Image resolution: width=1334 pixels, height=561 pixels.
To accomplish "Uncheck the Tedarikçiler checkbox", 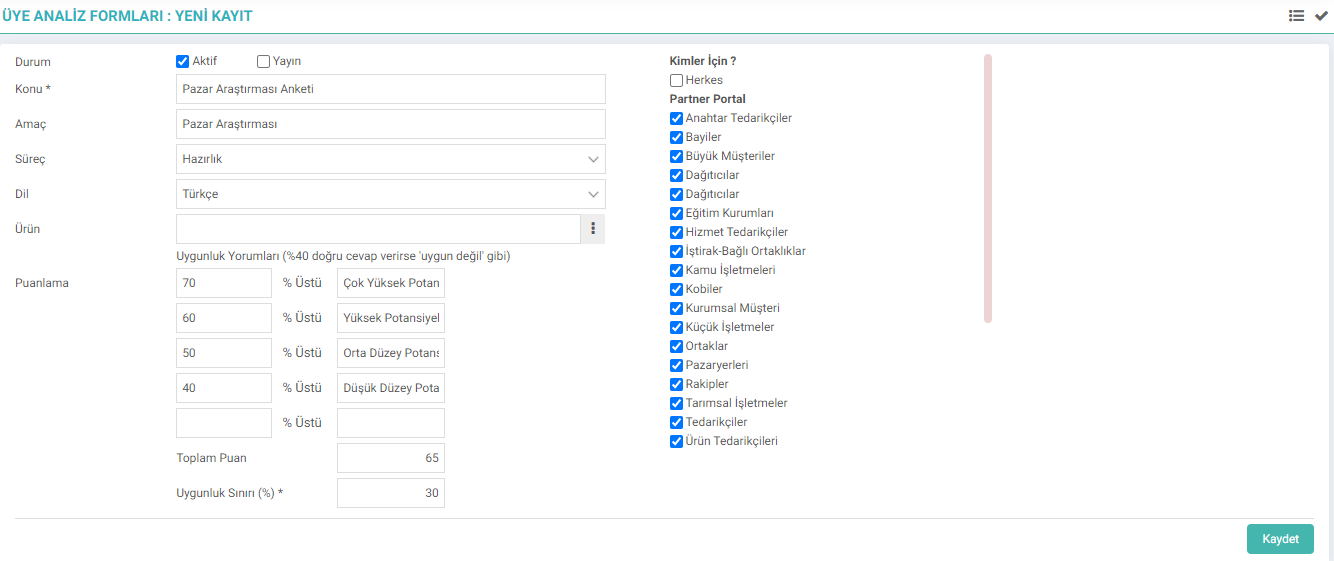I will click(x=677, y=422).
